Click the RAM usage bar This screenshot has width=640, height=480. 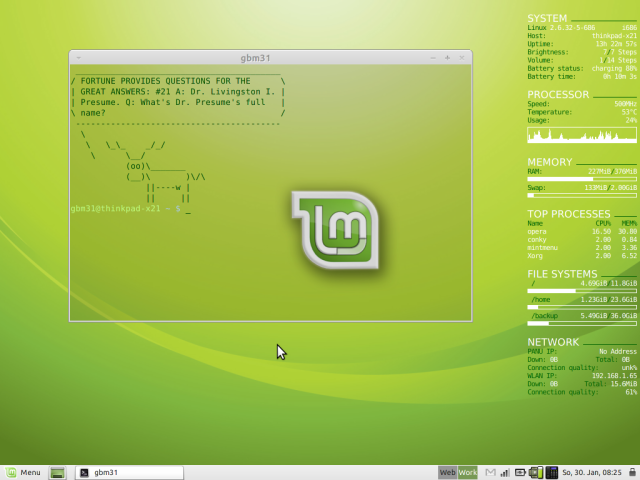tap(582, 179)
